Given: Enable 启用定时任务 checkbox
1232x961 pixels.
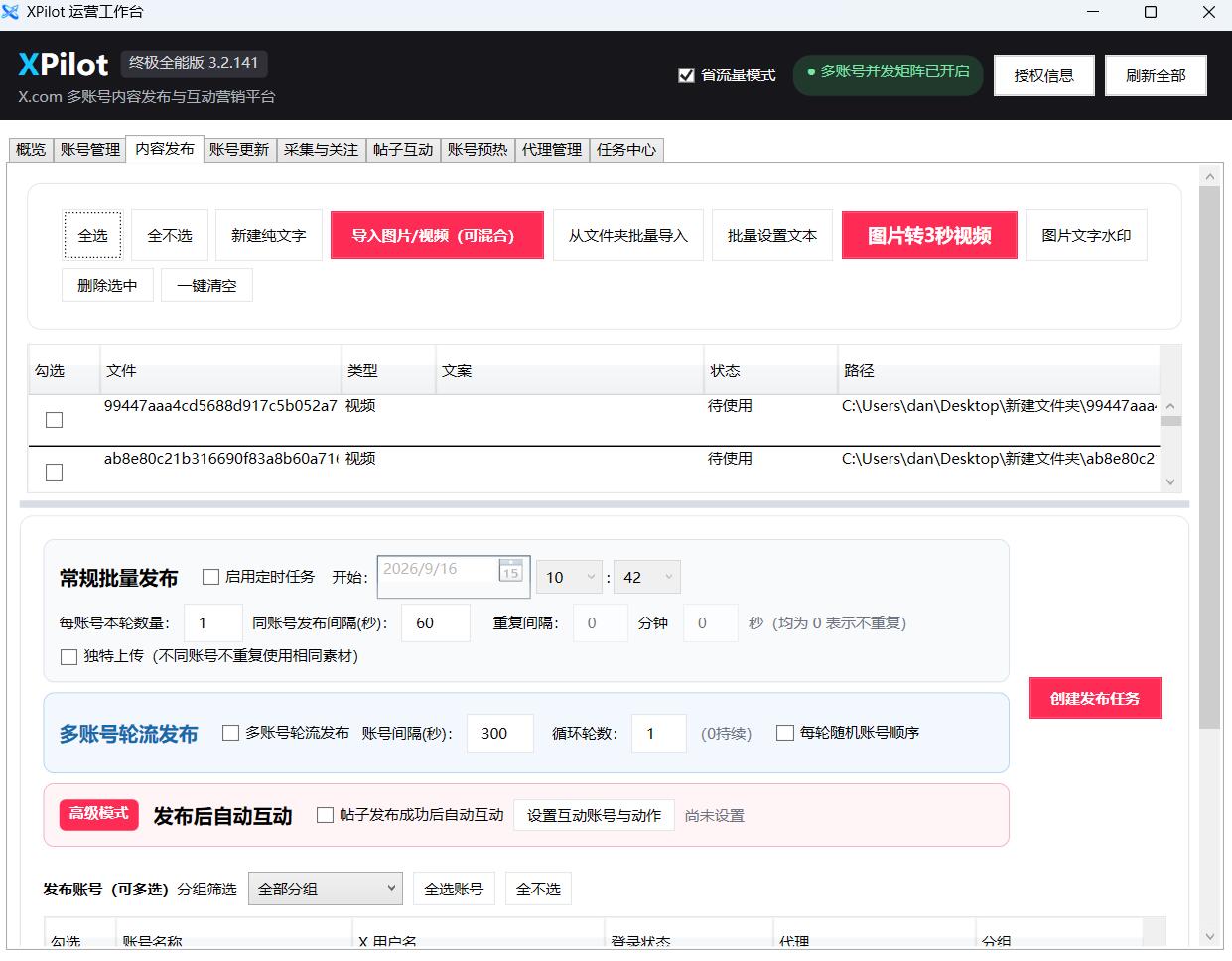Looking at the screenshot, I should (x=210, y=577).
